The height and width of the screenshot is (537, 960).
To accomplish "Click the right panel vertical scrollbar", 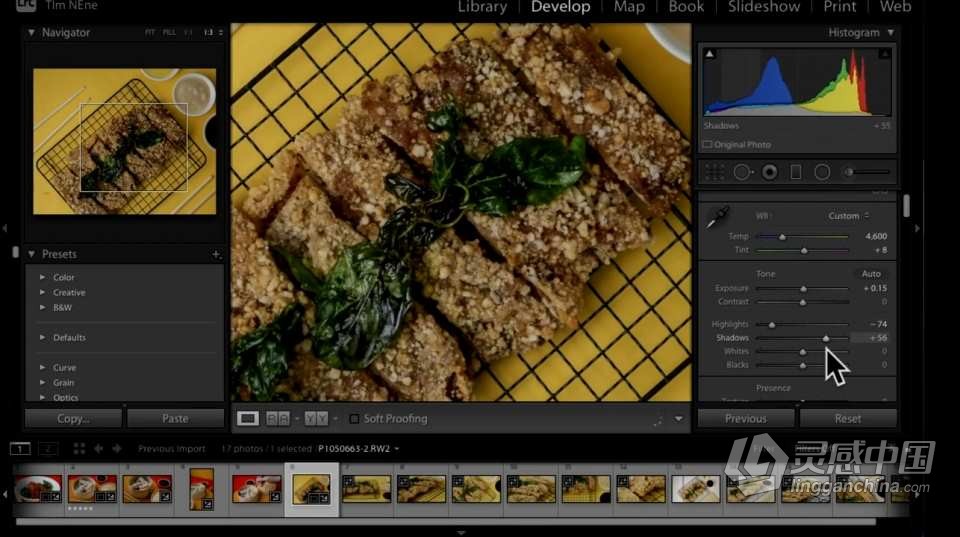I will pyautogui.click(x=906, y=206).
